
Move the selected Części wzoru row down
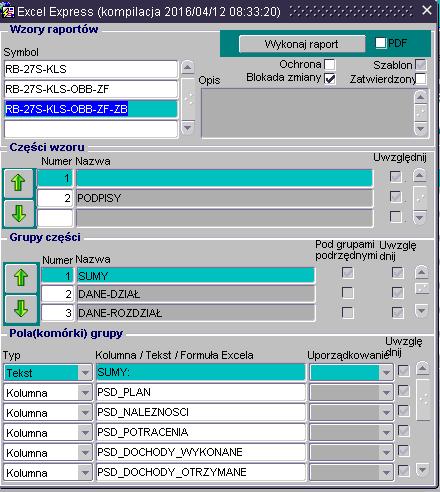(x=18, y=214)
